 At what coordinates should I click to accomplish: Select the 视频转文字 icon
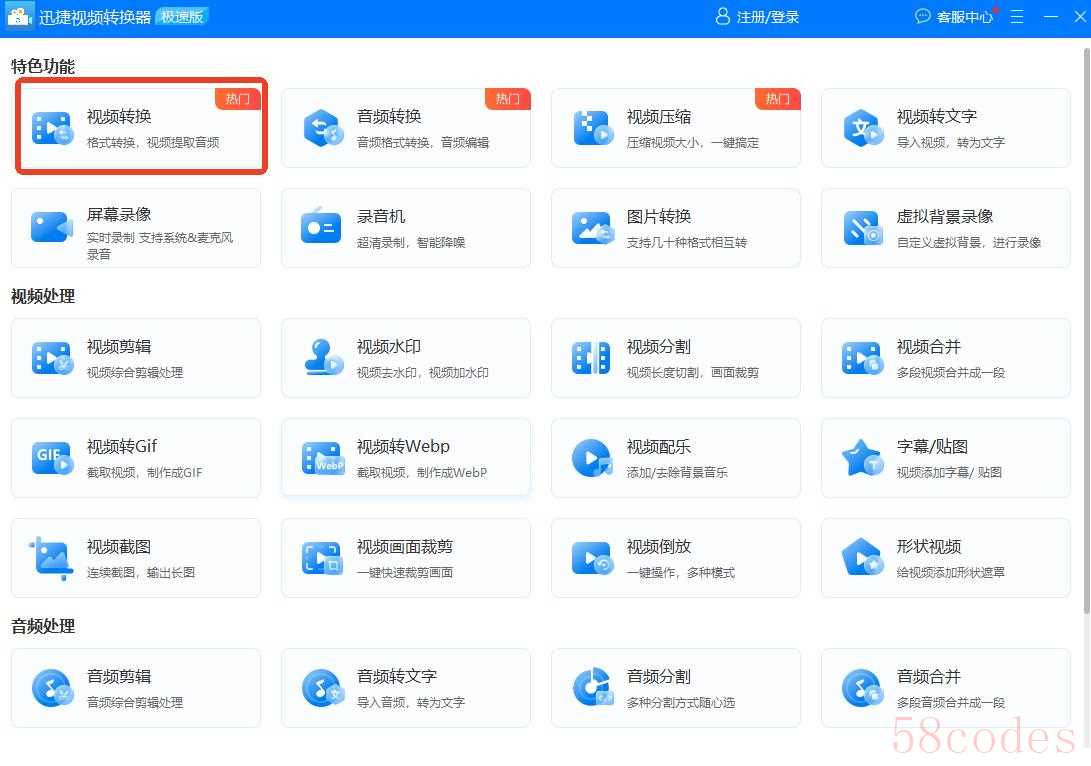click(863, 128)
